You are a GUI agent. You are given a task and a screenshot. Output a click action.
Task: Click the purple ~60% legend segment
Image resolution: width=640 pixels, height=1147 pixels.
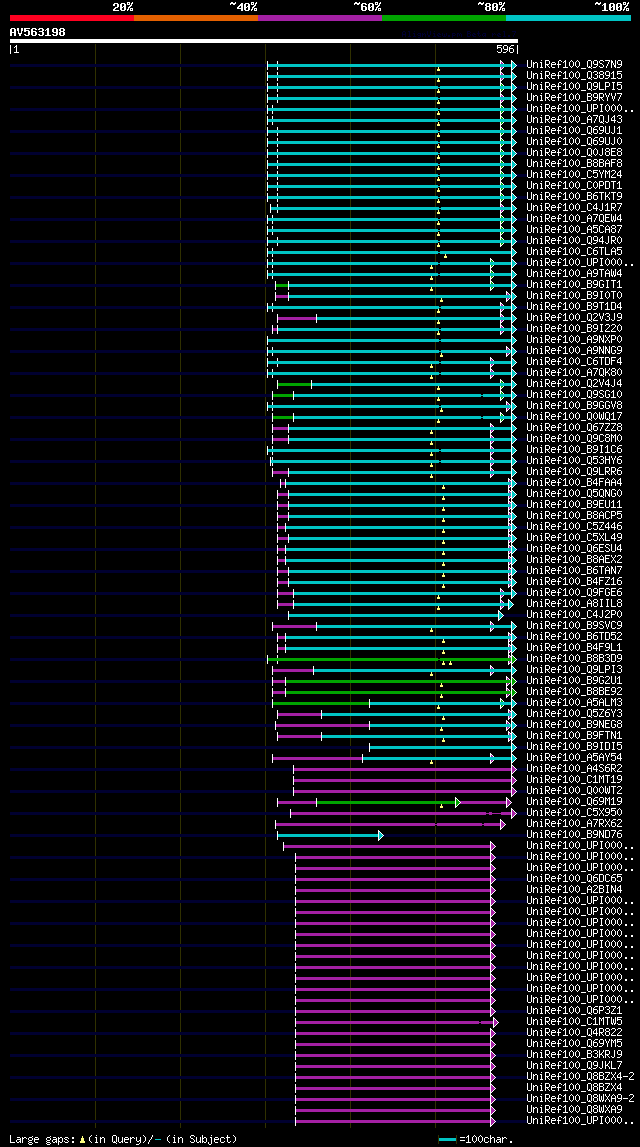click(x=320, y=18)
